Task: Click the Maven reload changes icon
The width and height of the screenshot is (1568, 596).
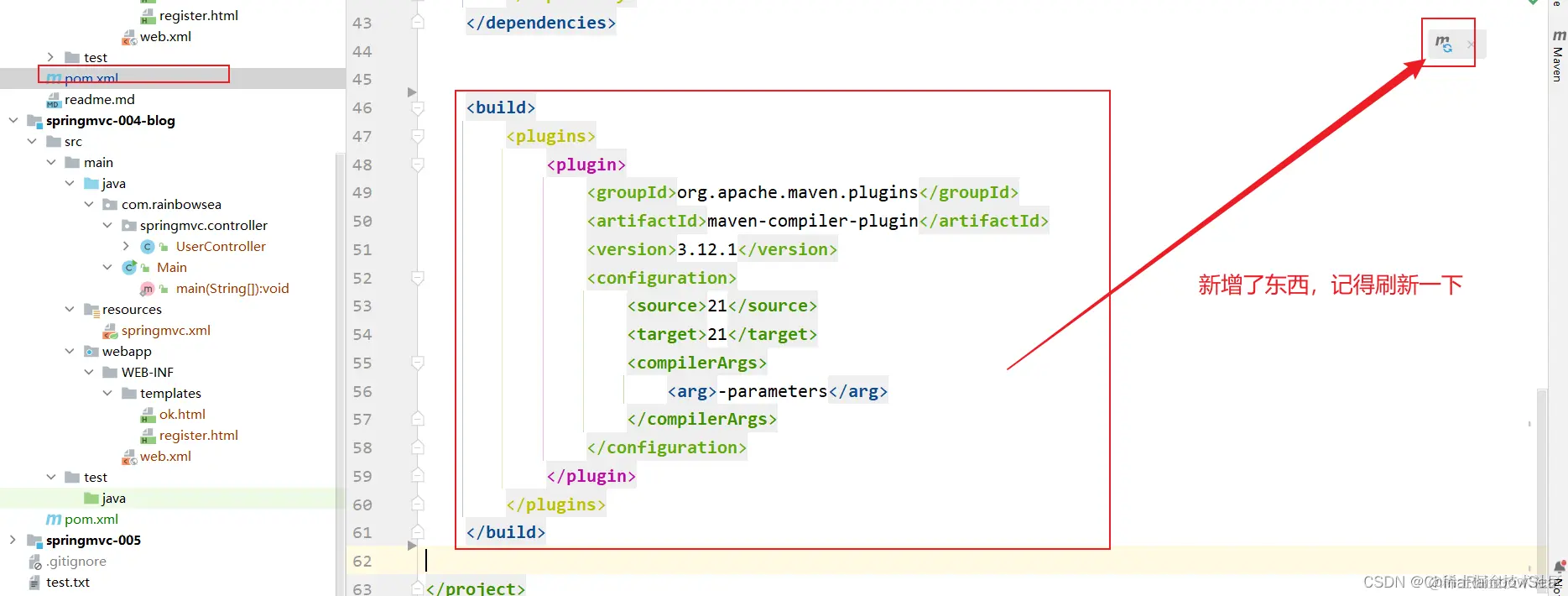Action: tap(1444, 44)
